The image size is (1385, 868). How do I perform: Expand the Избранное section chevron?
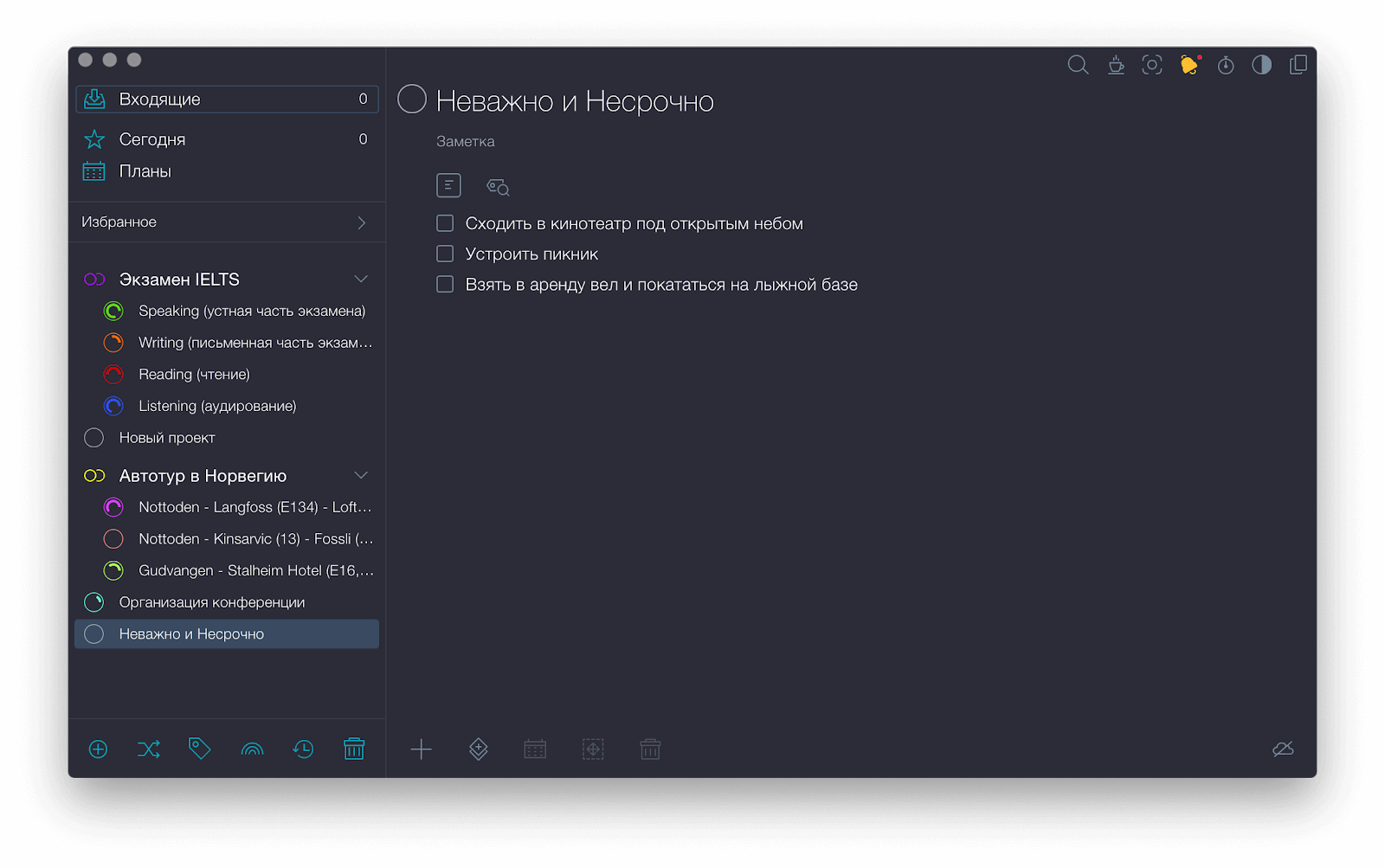tap(362, 222)
